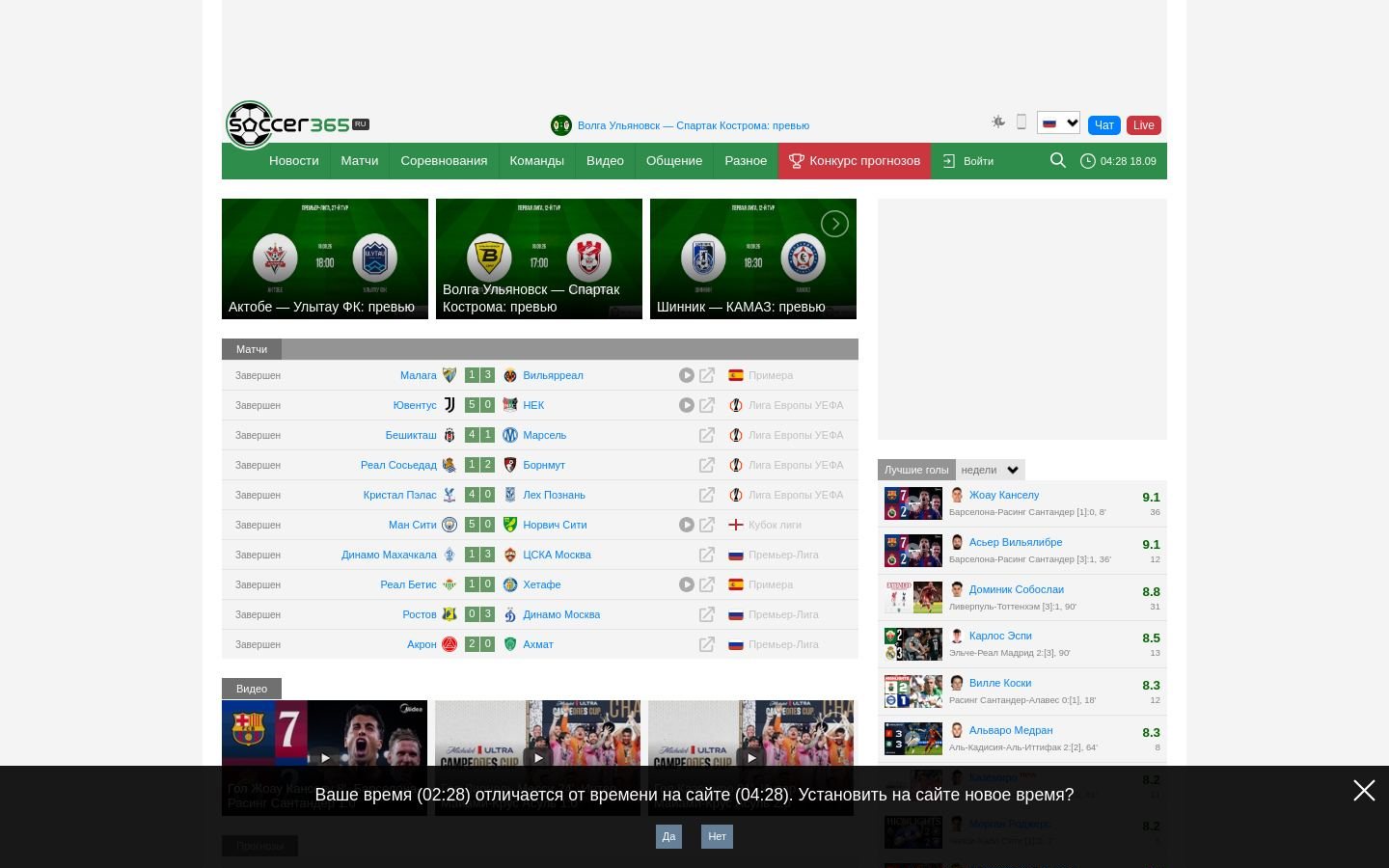
Task: Open Бешикташ — Марсель in new window
Action: click(x=707, y=435)
